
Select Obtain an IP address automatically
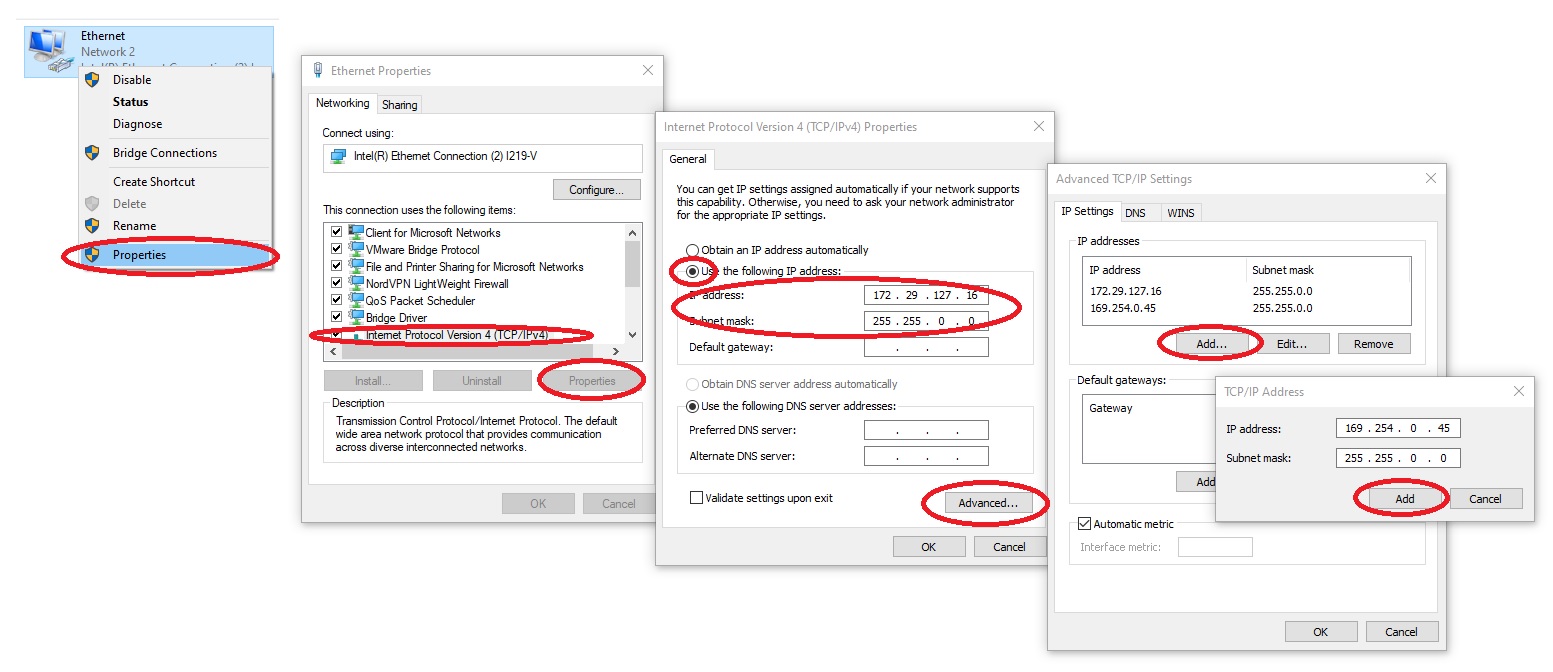(x=692, y=250)
